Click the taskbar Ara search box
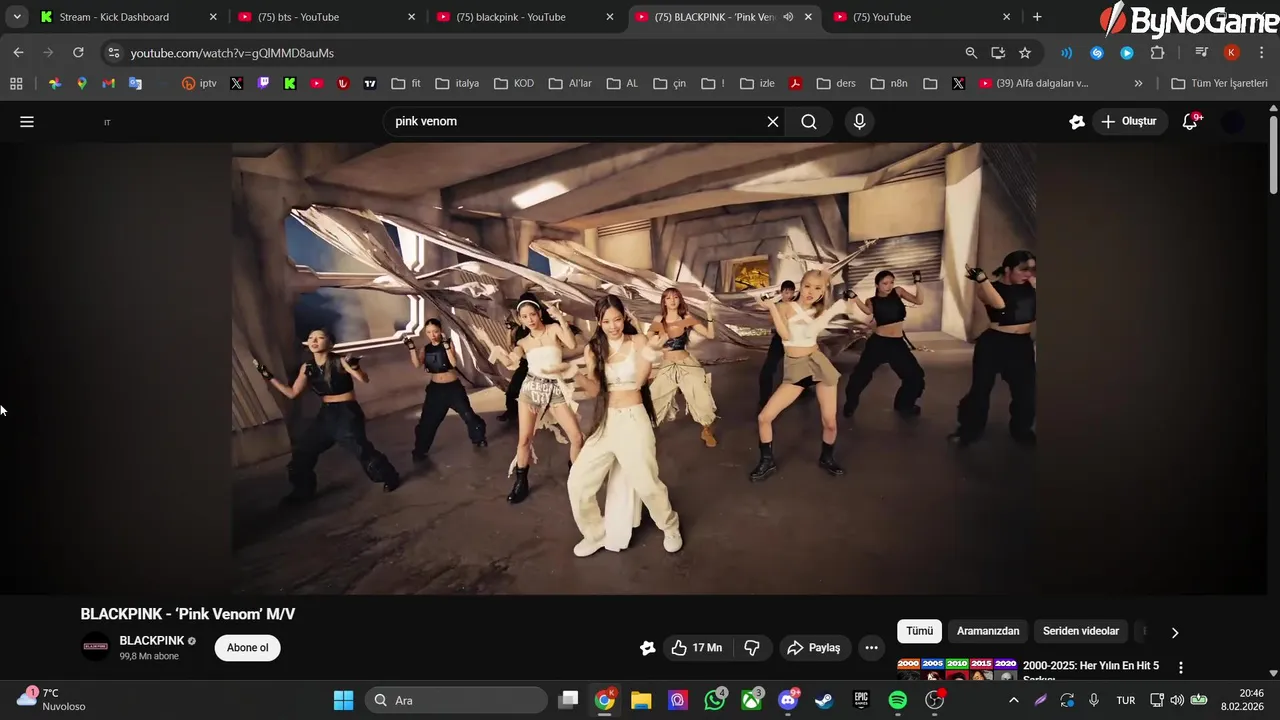Image resolution: width=1280 pixels, height=720 pixels. coord(456,700)
